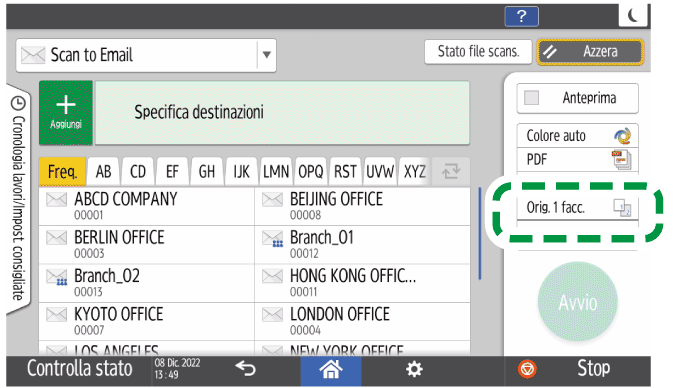Screen dimensions: 675x388
Task: Tap the Azzera reset button
Action: tap(590, 52)
